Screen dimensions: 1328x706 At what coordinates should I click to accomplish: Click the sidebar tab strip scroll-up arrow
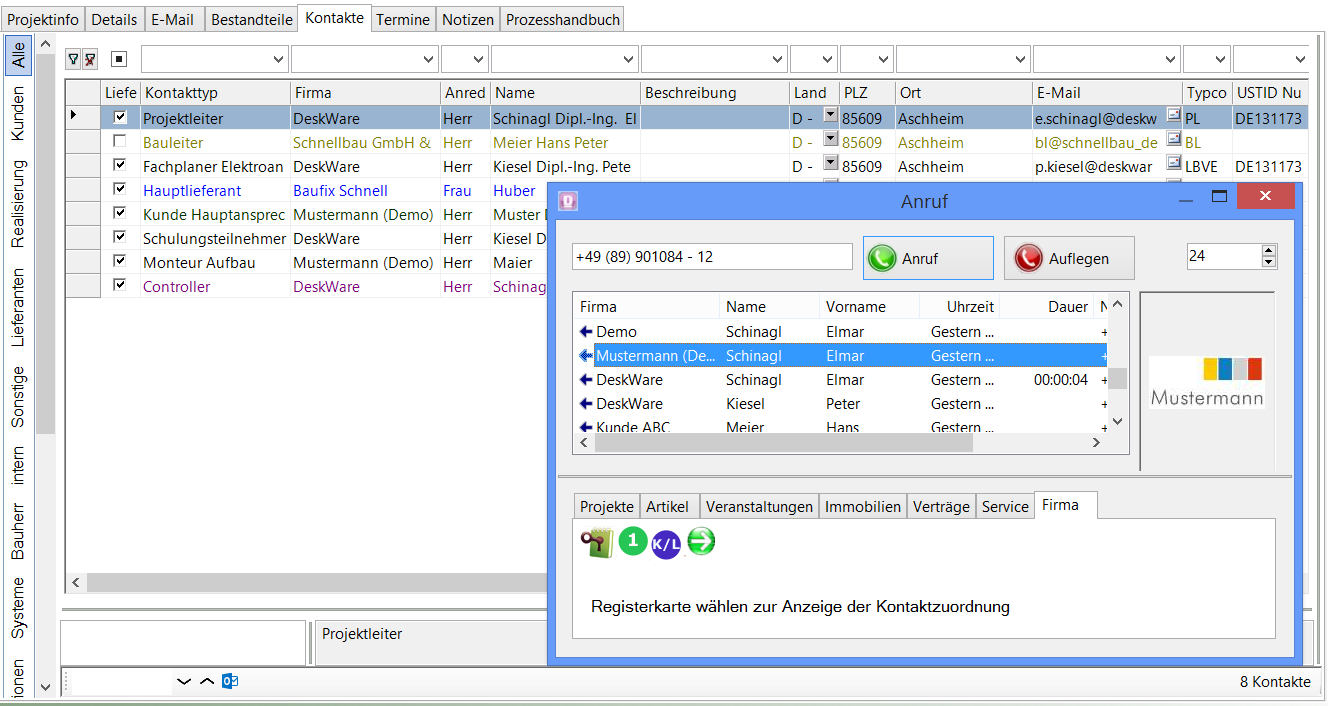[x=45, y=45]
